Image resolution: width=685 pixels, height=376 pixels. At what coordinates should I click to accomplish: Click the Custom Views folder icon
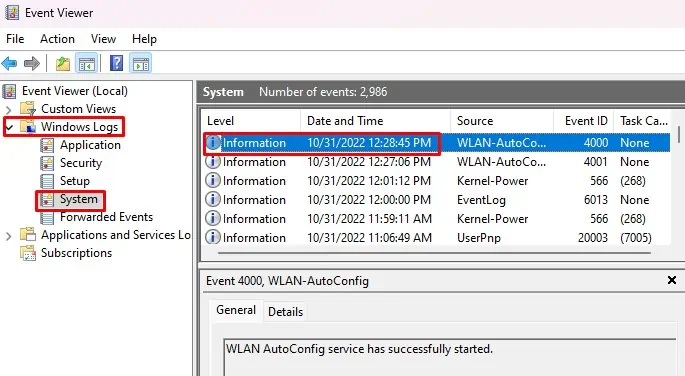[28, 108]
